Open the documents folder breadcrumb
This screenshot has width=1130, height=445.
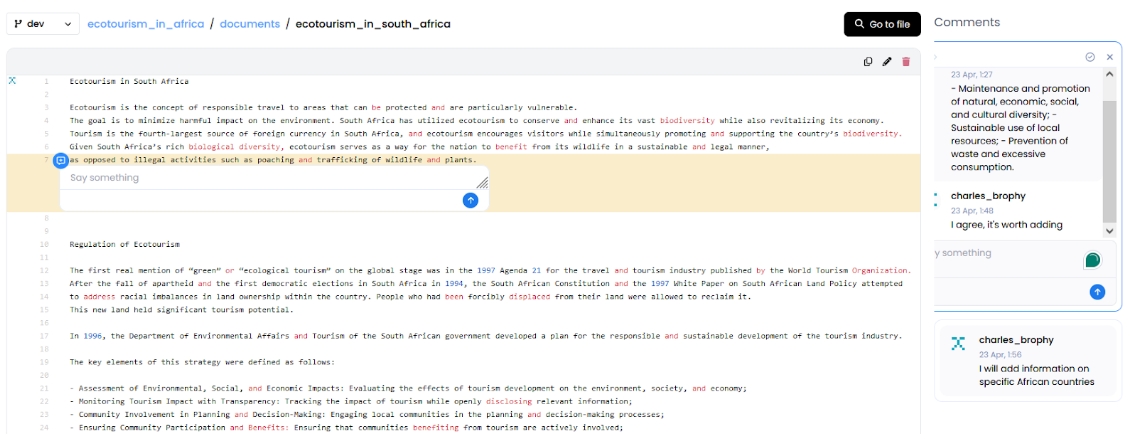point(251,24)
